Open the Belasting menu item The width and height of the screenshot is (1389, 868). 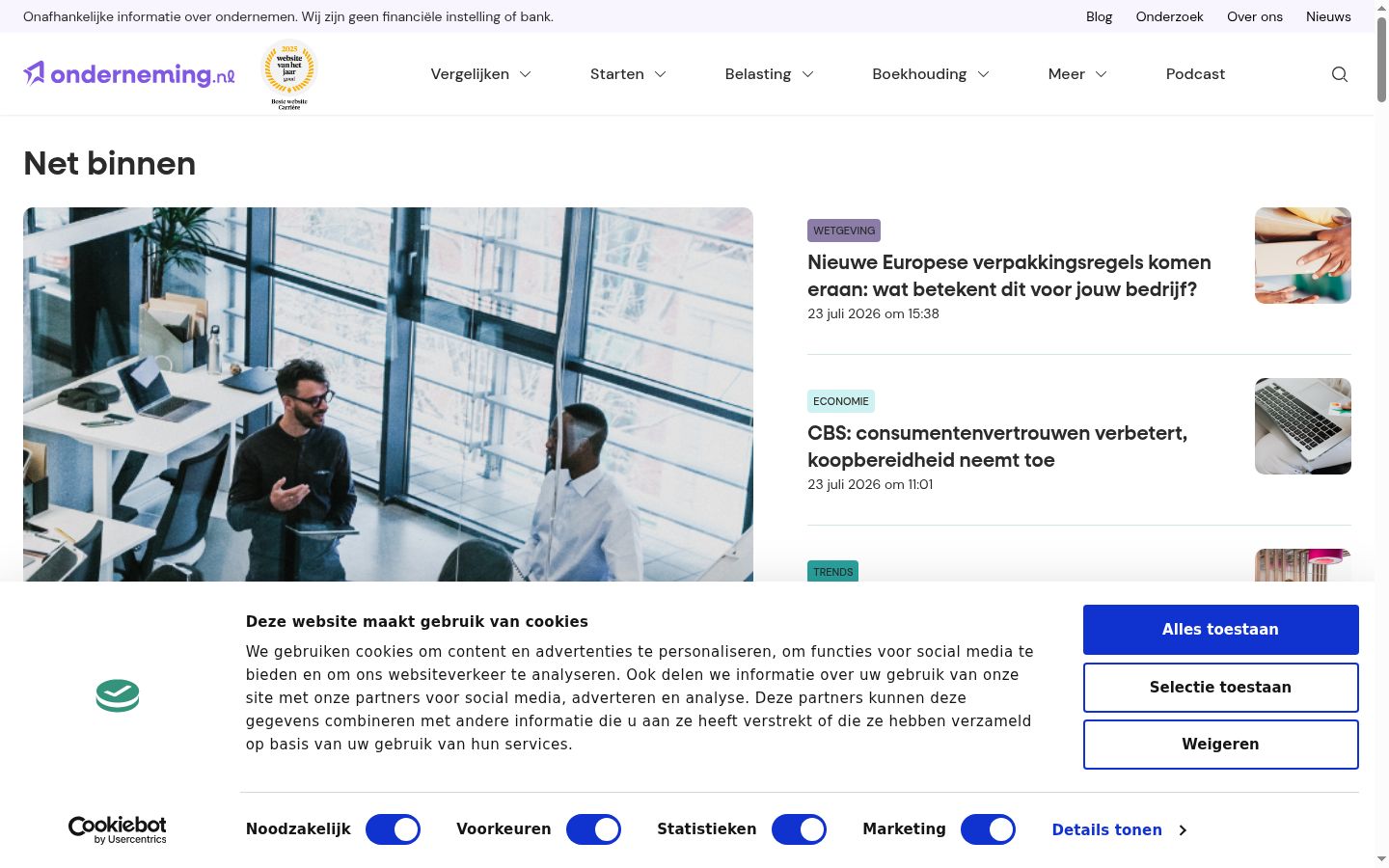point(758,74)
